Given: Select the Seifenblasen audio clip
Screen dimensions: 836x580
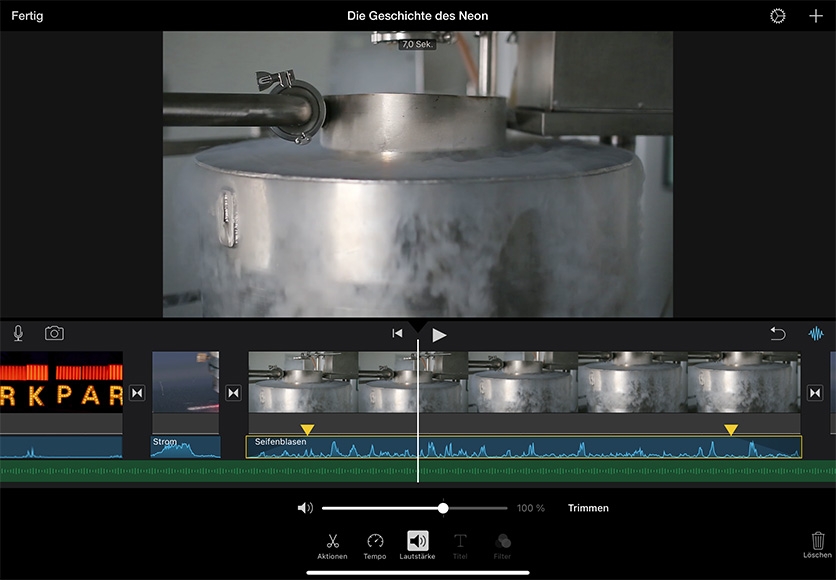Looking at the screenshot, I should coord(524,447).
